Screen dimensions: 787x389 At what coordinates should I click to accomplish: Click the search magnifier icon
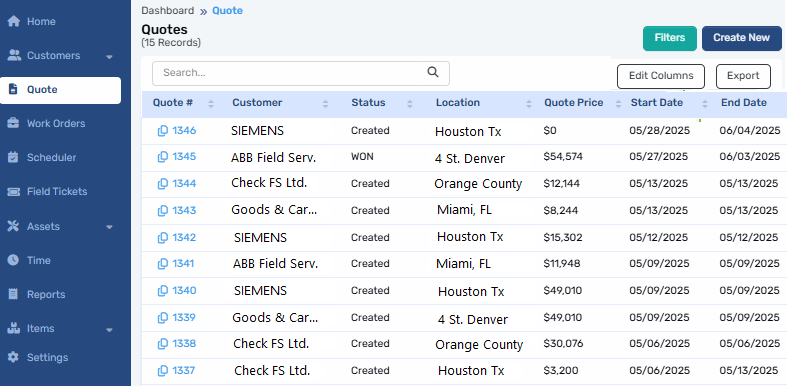point(433,72)
